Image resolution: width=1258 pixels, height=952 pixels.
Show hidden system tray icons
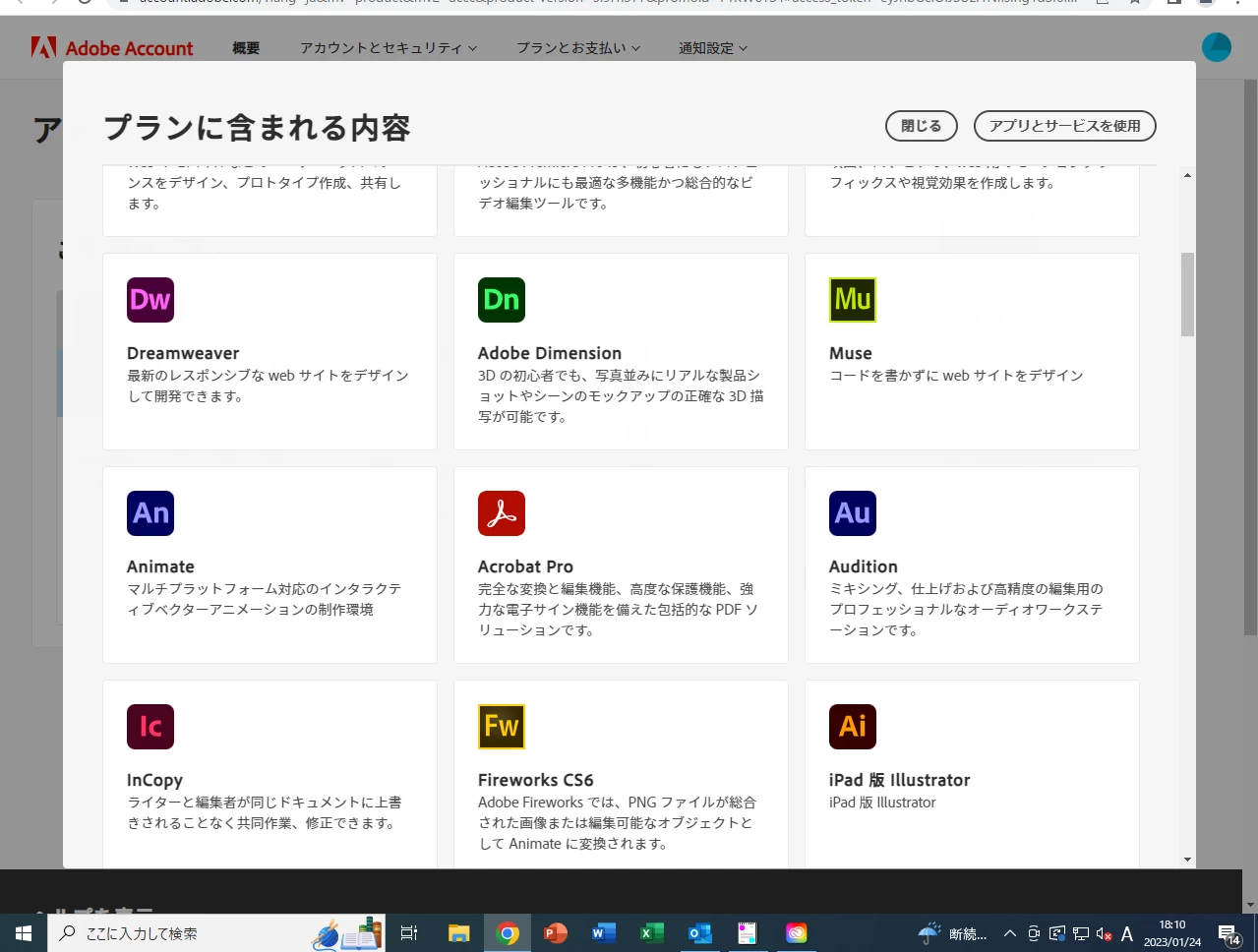[x=1009, y=934]
